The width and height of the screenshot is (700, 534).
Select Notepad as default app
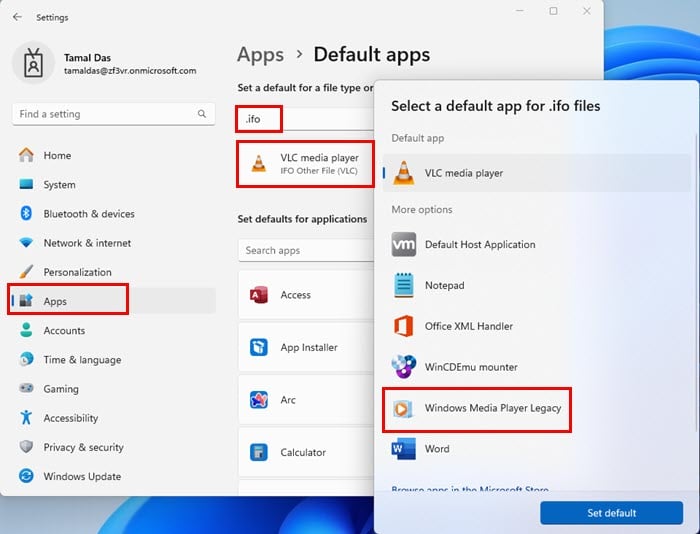537,285
